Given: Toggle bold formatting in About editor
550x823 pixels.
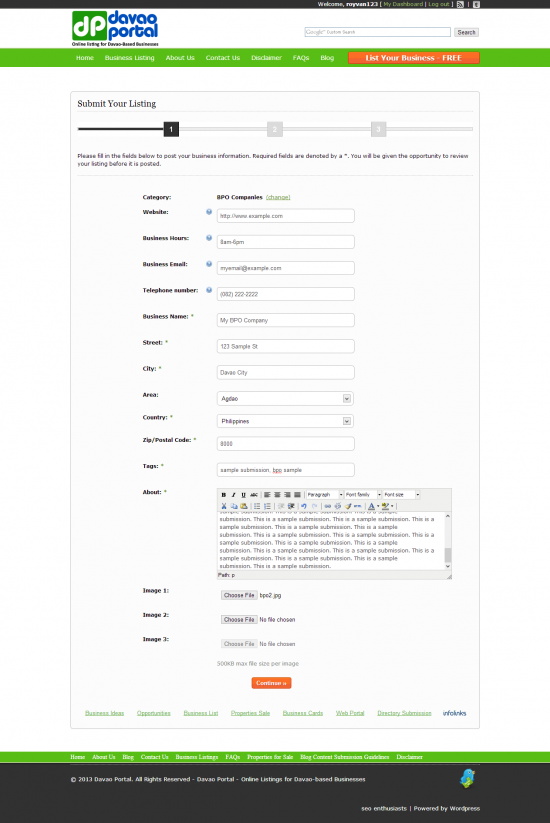Looking at the screenshot, I should click(224, 494).
